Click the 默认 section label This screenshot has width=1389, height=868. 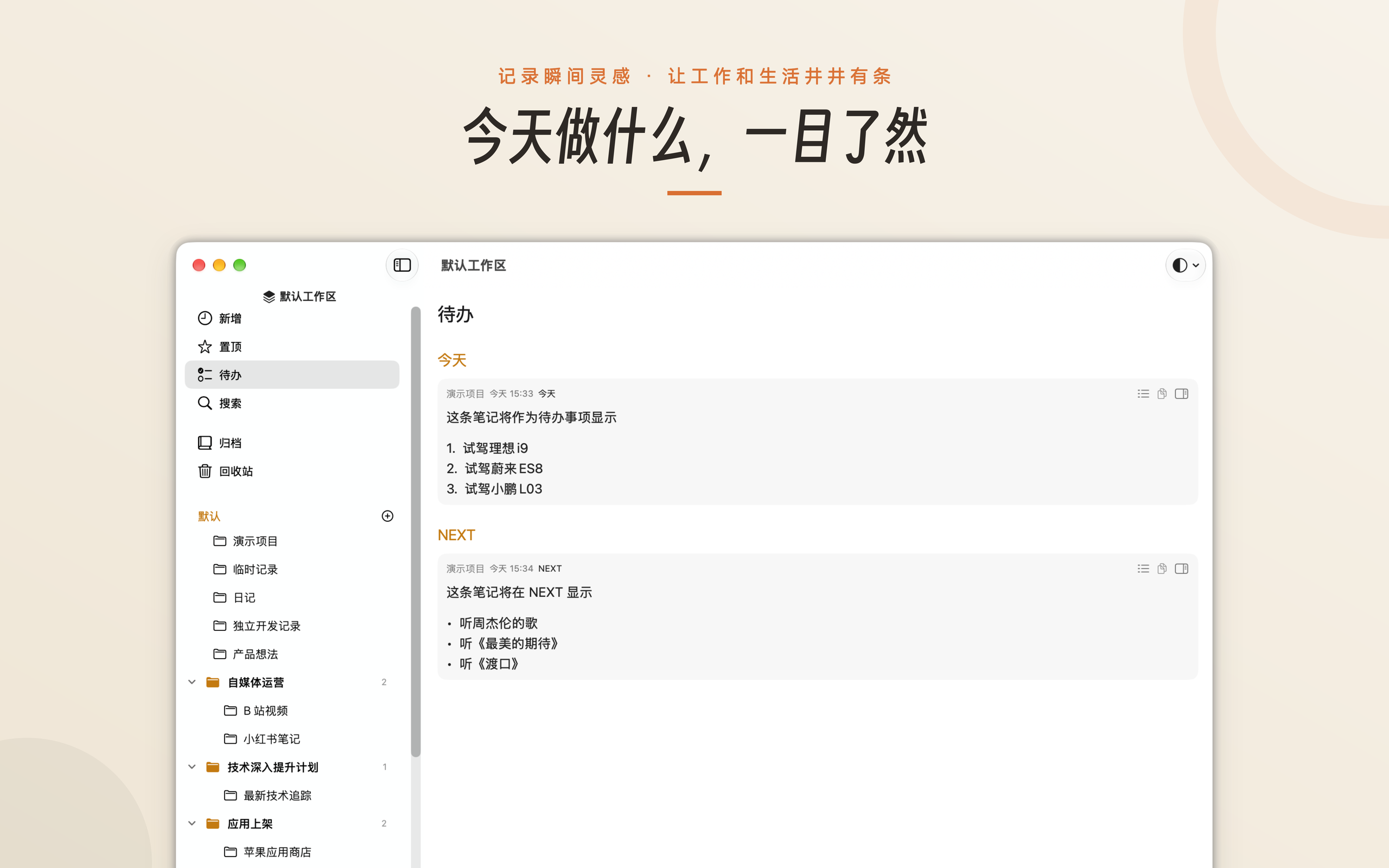[209, 516]
